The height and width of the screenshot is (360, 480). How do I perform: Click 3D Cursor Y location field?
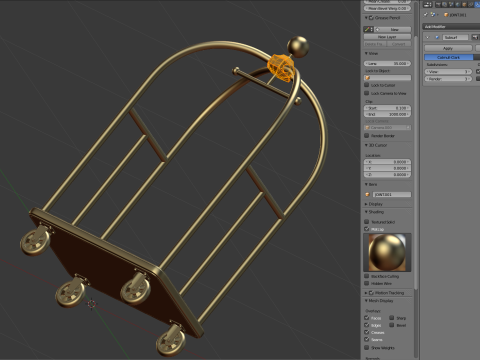[388, 168]
